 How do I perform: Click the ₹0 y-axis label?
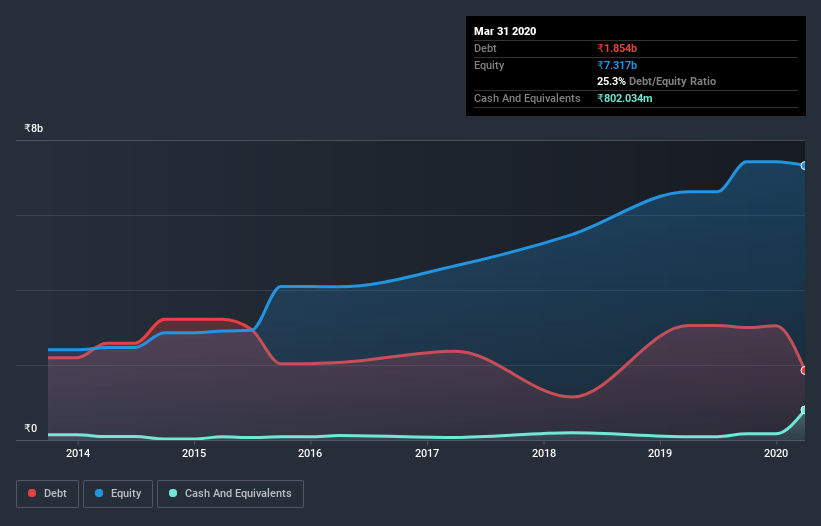[x=30, y=428]
